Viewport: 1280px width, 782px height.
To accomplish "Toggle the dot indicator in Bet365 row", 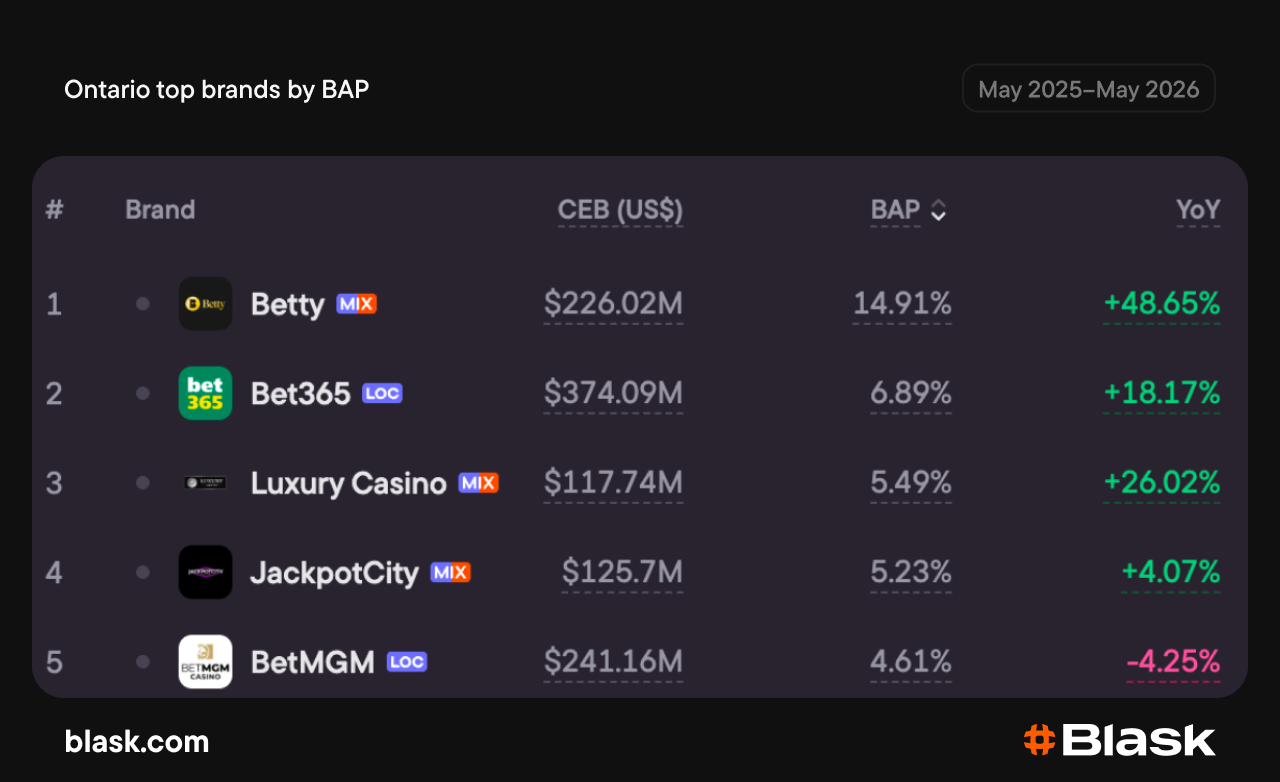I will [x=143, y=393].
